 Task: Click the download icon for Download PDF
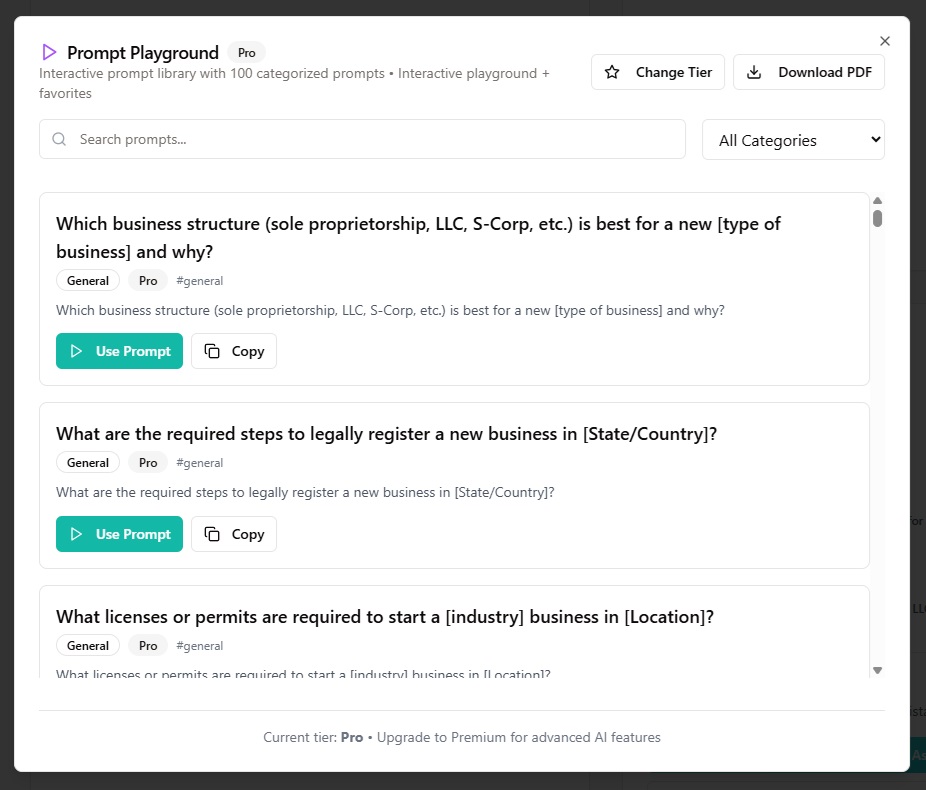coord(755,72)
